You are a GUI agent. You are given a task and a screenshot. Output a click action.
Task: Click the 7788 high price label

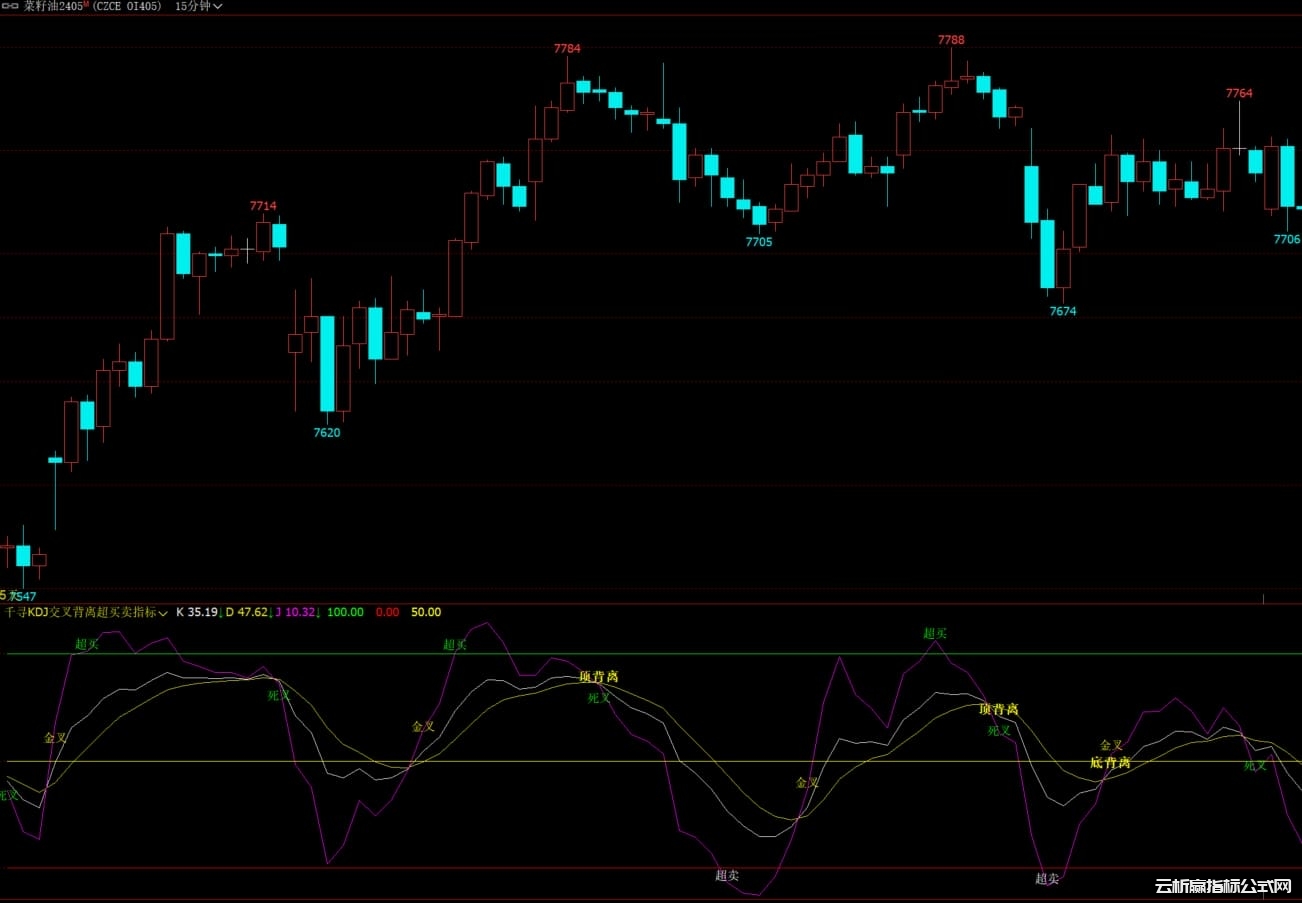[x=951, y=40]
